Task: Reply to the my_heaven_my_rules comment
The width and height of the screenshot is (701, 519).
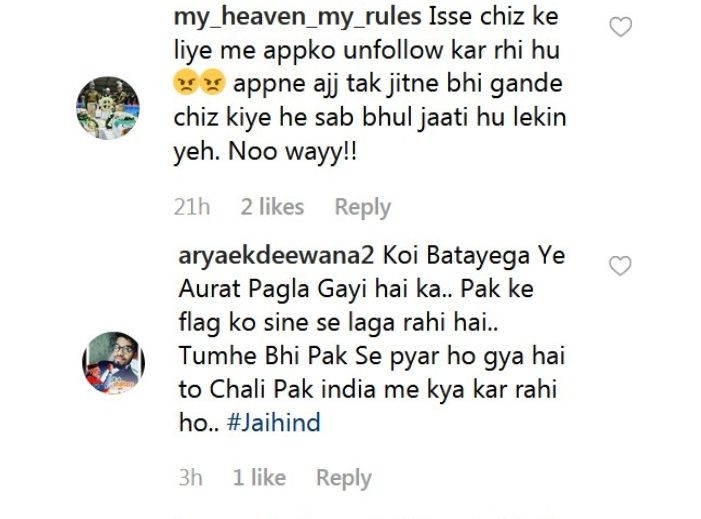Action: point(363,207)
